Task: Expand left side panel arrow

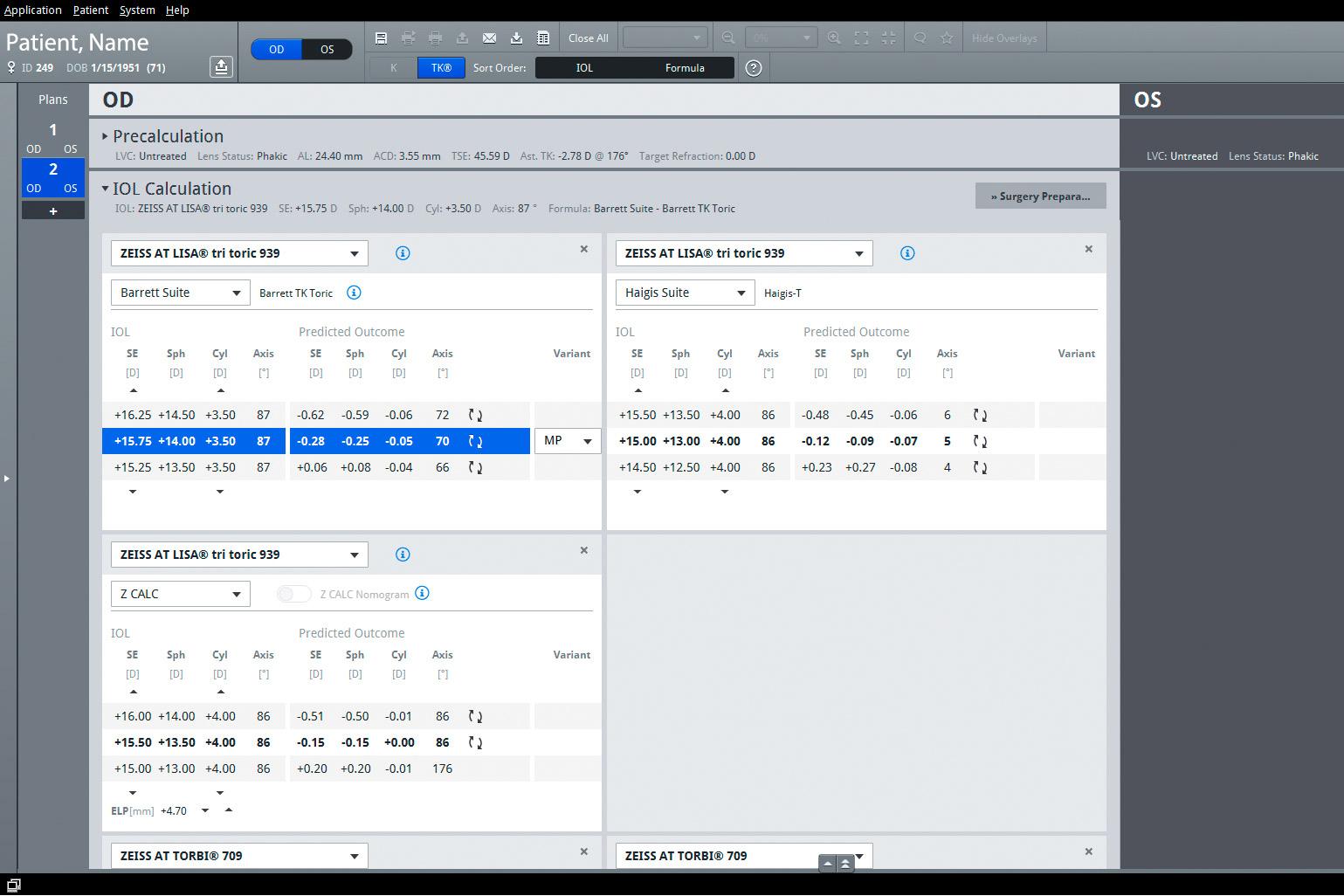Action: coord(7,478)
